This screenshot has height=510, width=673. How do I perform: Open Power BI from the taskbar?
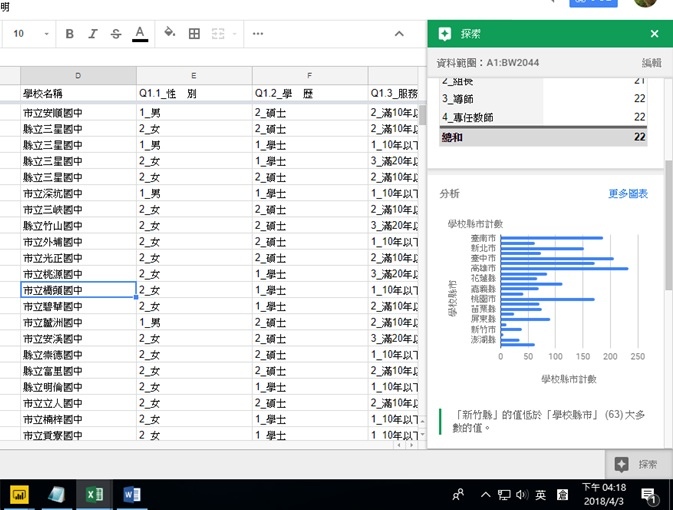click(x=19, y=495)
